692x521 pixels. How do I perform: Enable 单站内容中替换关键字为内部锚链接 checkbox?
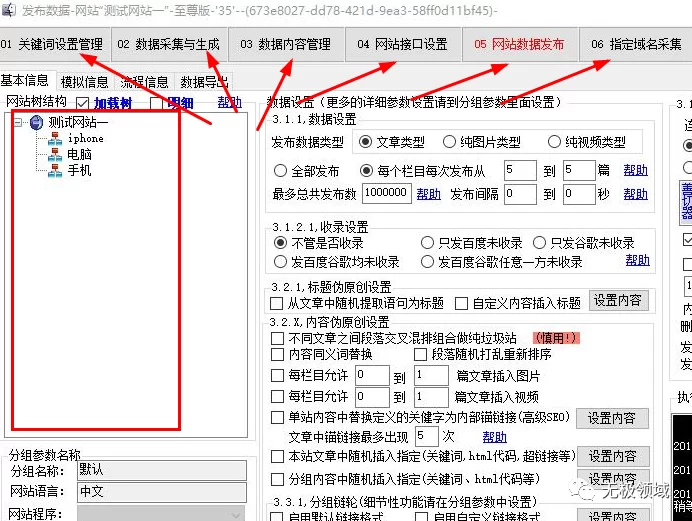point(277,417)
